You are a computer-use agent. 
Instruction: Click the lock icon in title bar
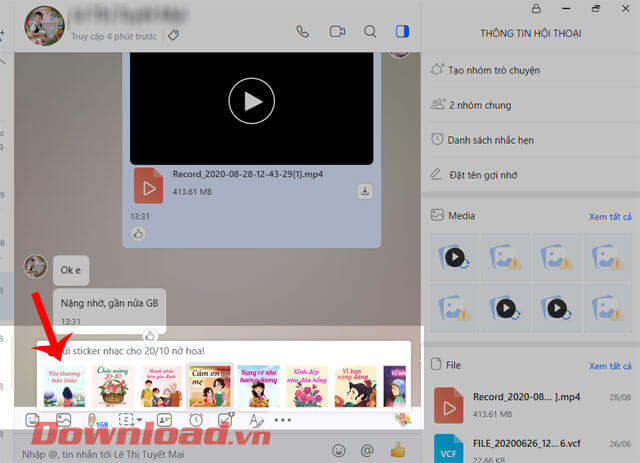[x=536, y=8]
